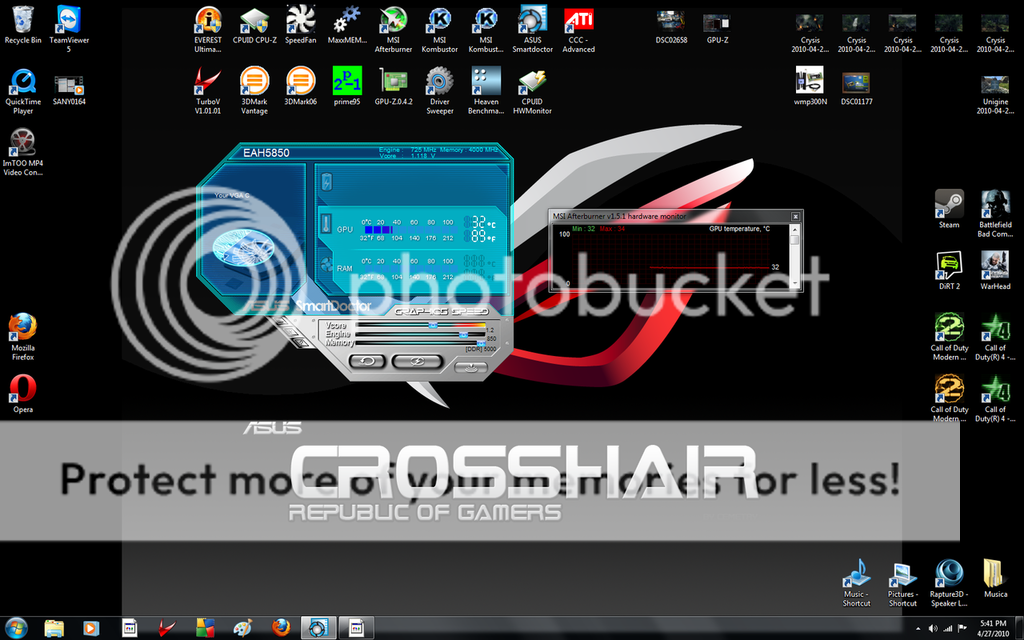This screenshot has height=640, width=1024.
Task: Click active SmartDoctor taskbar button
Action: click(x=318, y=628)
